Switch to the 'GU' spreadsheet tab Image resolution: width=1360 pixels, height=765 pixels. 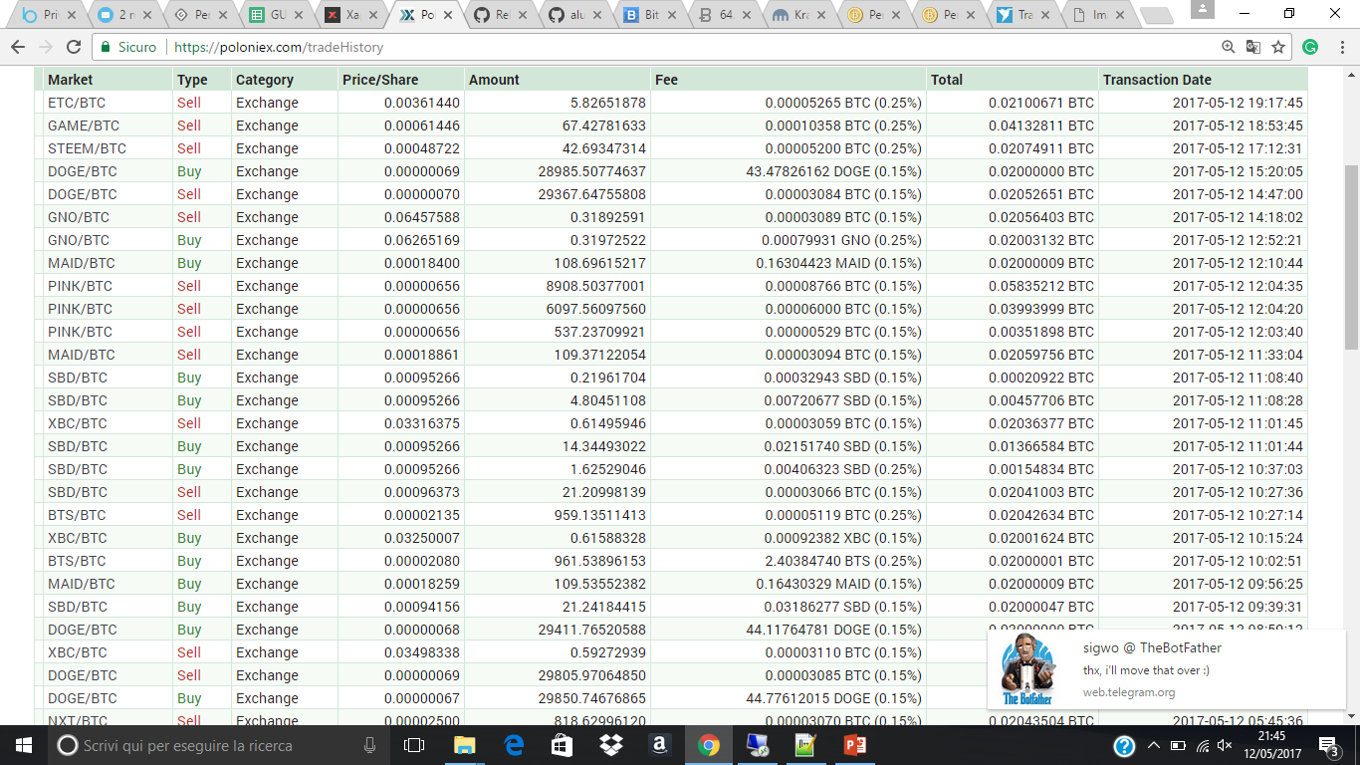point(273,15)
